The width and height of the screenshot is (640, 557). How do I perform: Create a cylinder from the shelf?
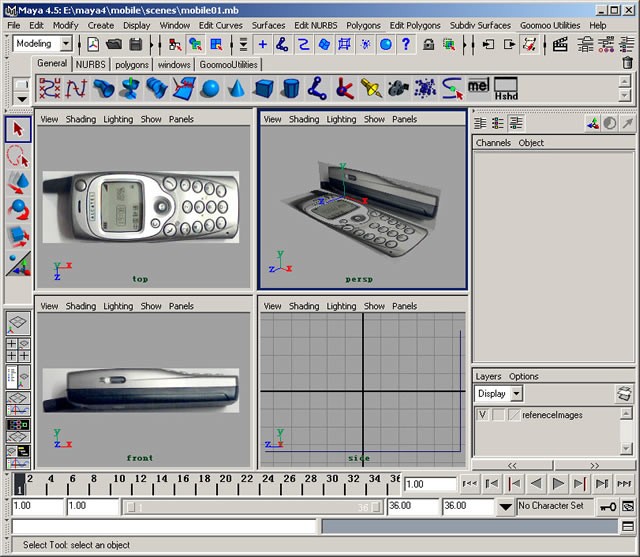(291, 89)
